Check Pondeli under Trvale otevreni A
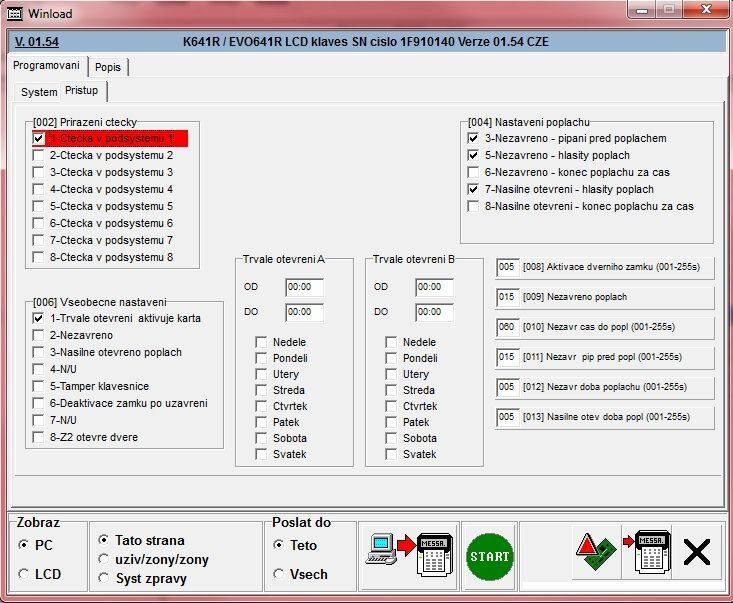733x603 pixels. (261, 358)
